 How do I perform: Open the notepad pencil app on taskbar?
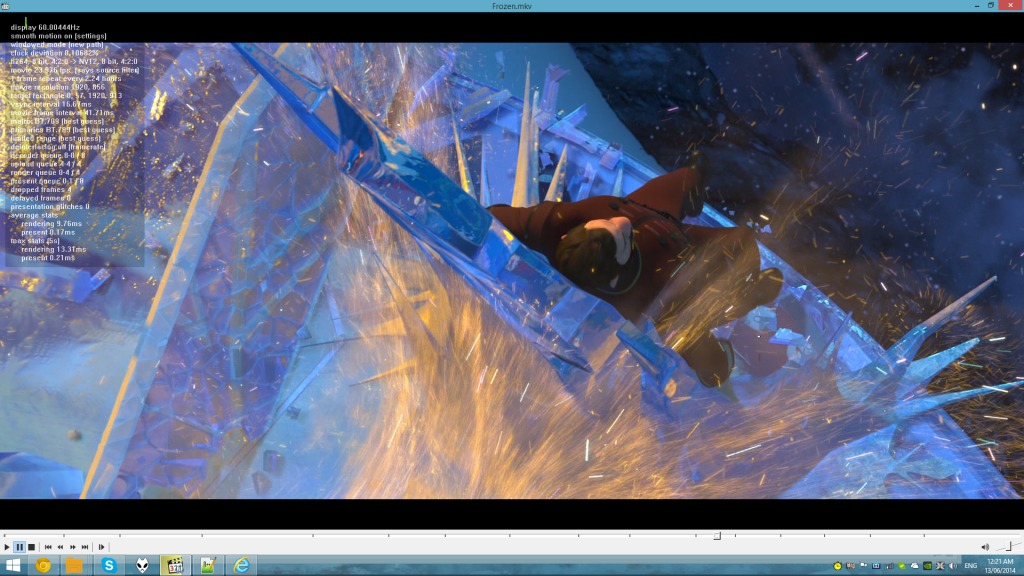(x=208, y=566)
